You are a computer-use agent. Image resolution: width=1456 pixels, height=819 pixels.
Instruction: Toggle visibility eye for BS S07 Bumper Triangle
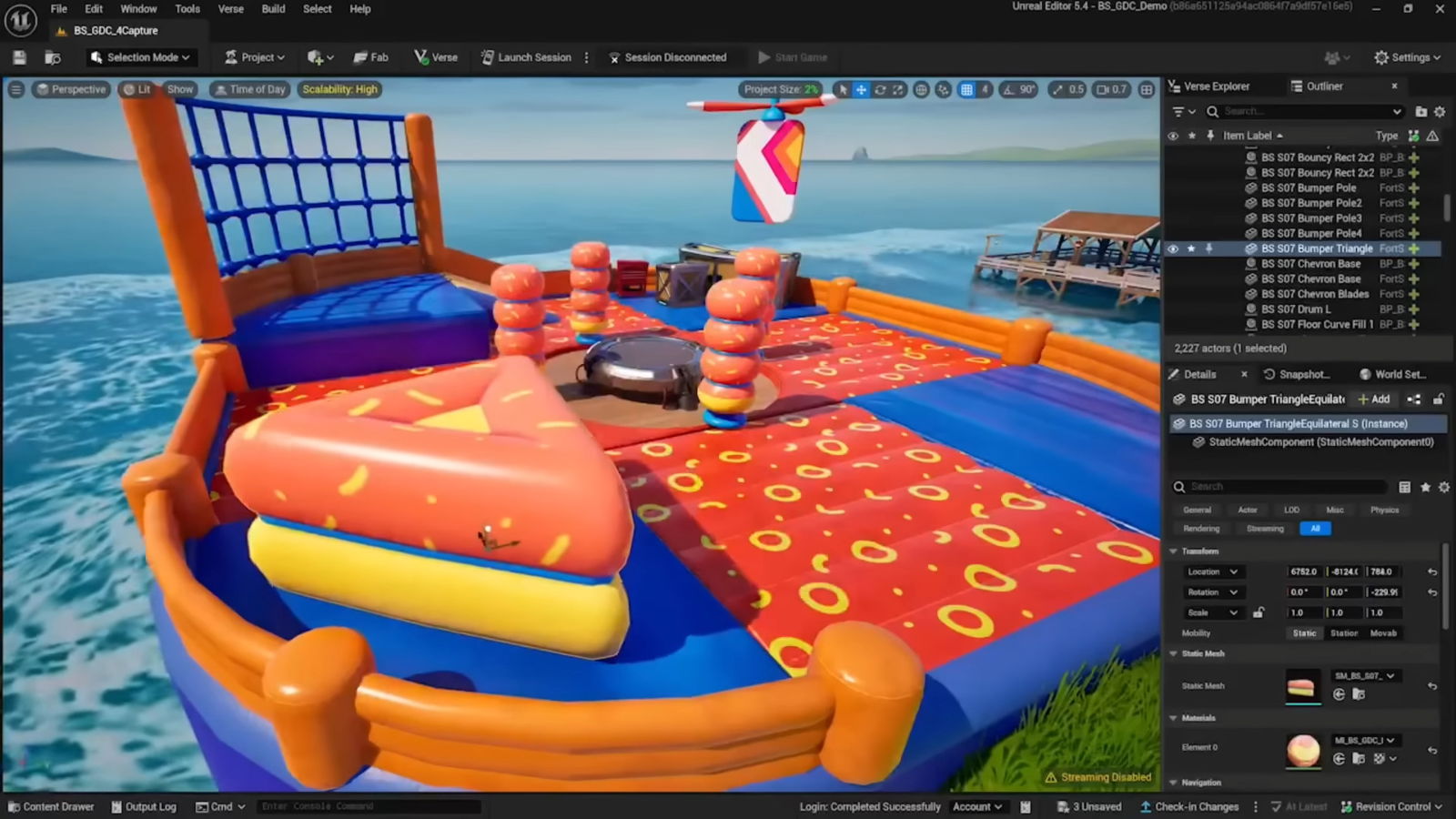click(x=1174, y=248)
